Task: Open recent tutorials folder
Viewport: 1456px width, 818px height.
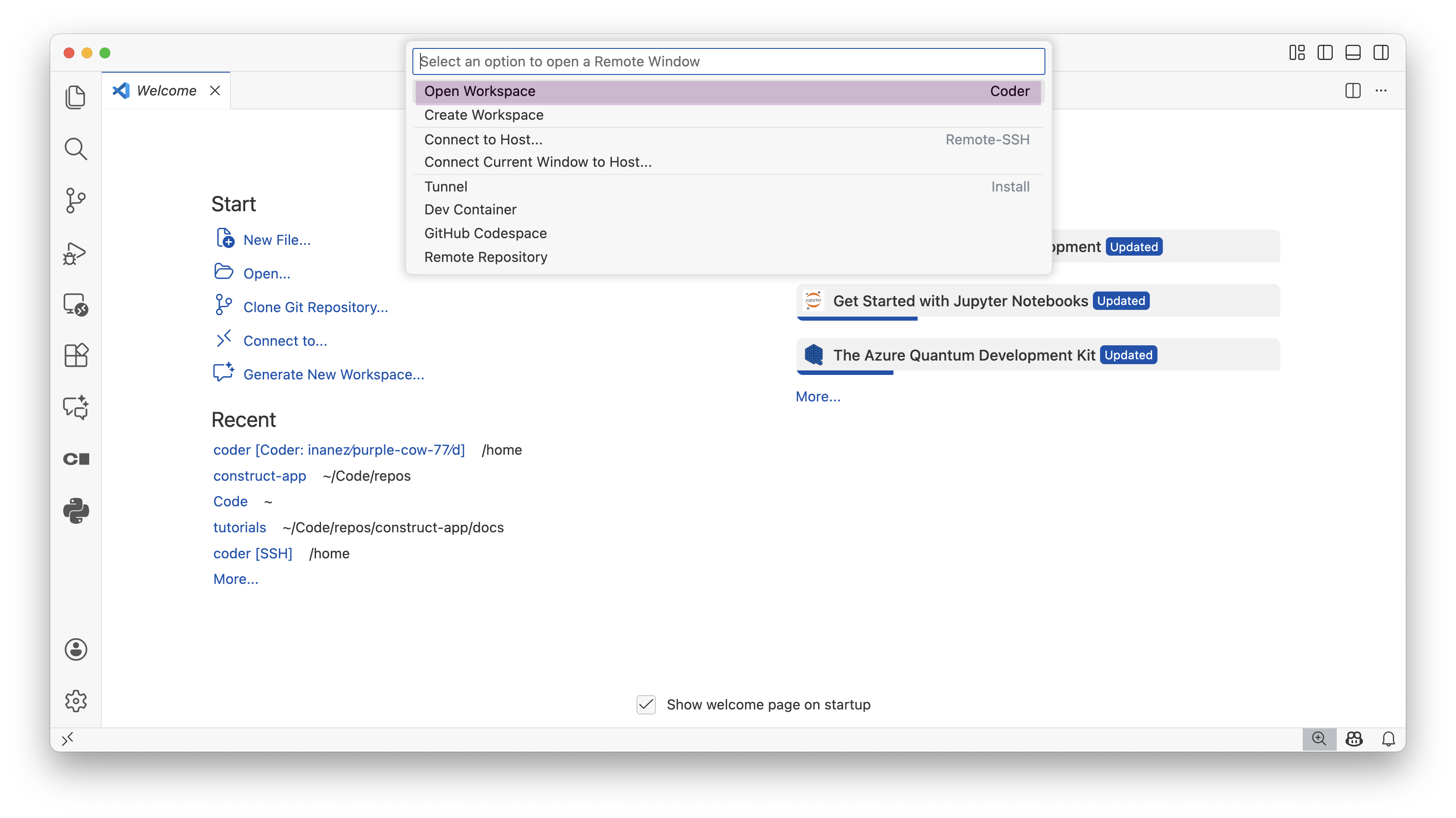Action: point(239,527)
